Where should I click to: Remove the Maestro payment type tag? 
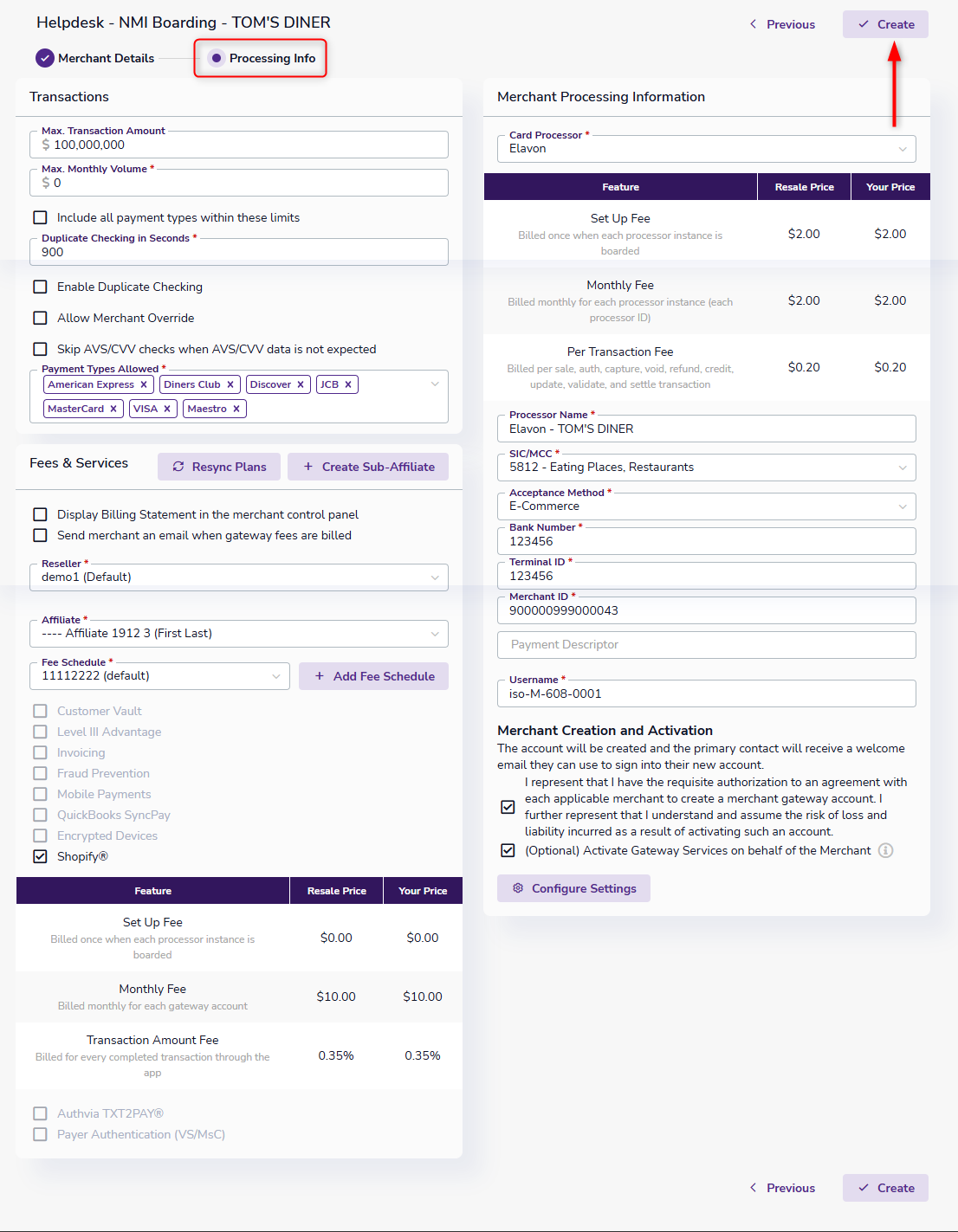236,409
